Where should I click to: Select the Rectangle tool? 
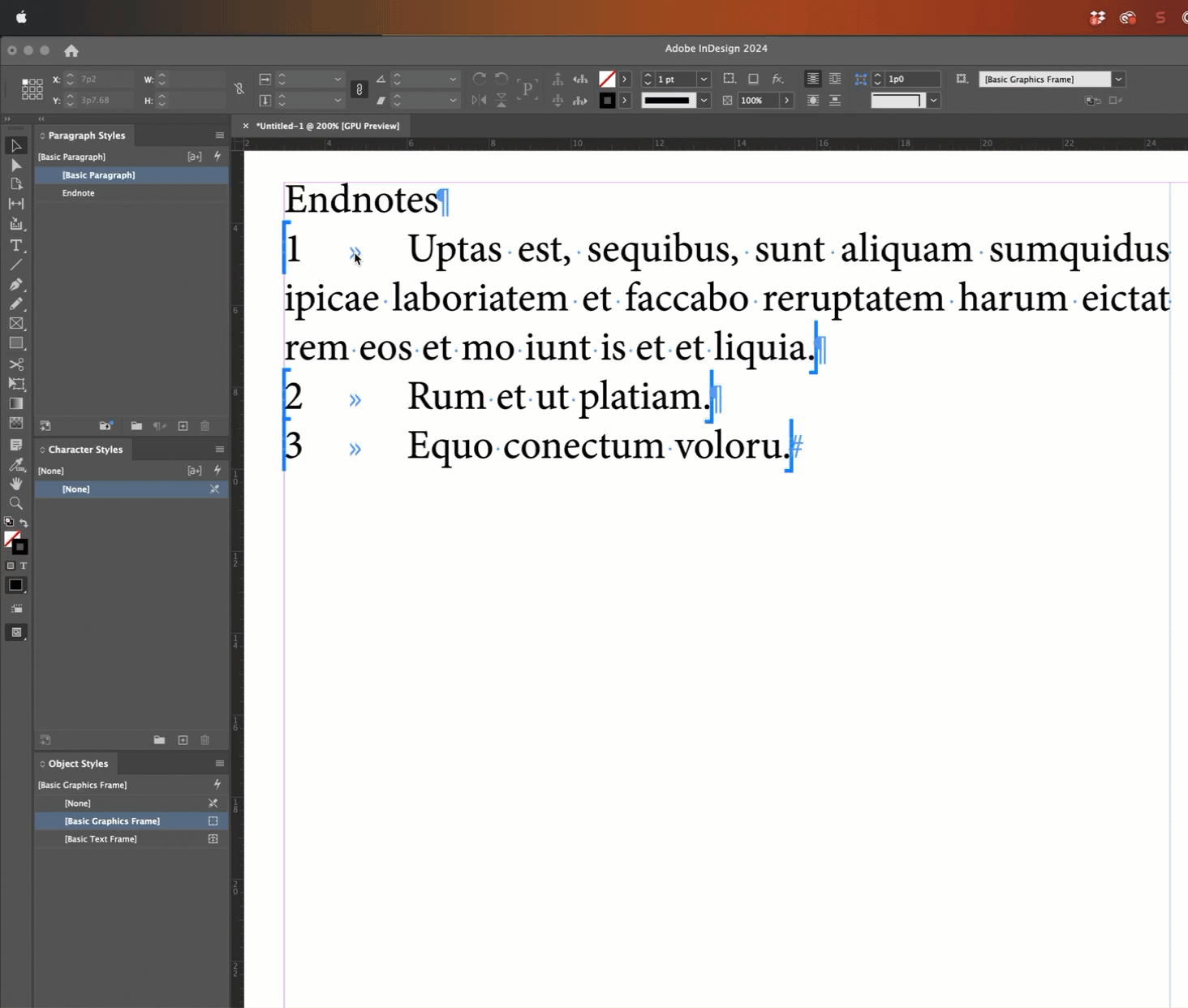point(16,343)
